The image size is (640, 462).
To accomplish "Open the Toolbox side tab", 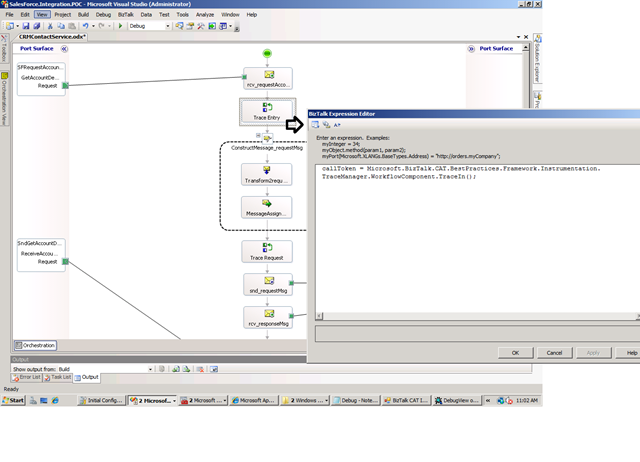I will click(4, 49).
